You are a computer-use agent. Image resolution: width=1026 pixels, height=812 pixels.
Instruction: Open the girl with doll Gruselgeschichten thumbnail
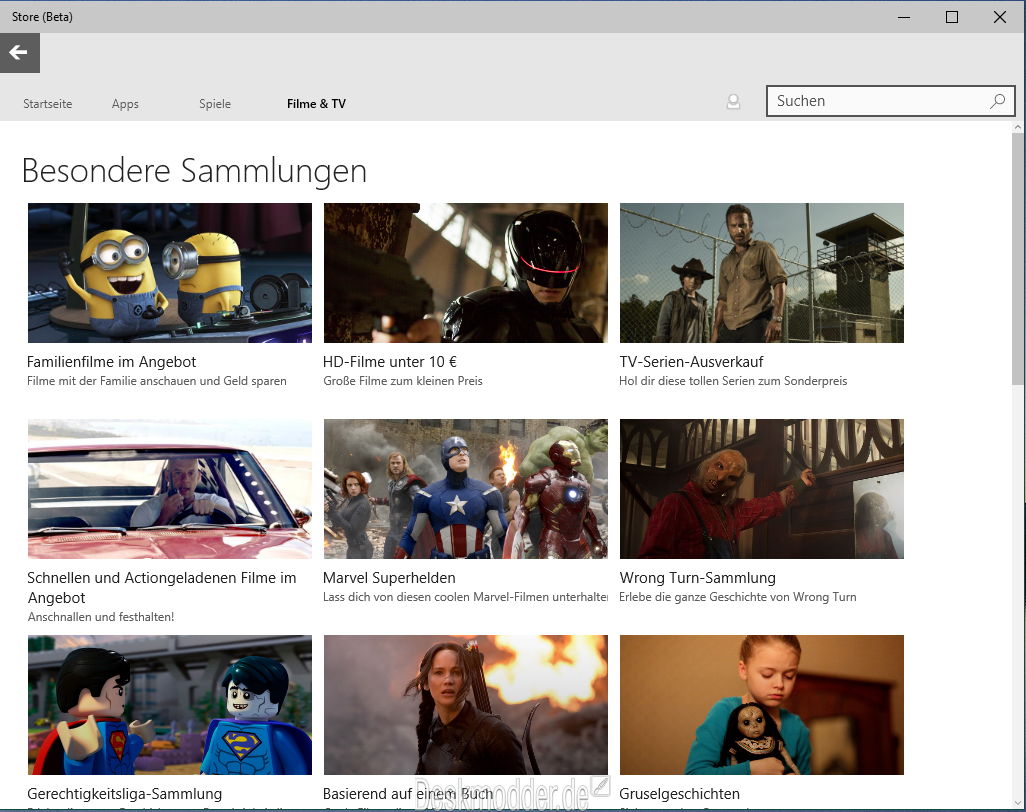click(x=762, y=705)
